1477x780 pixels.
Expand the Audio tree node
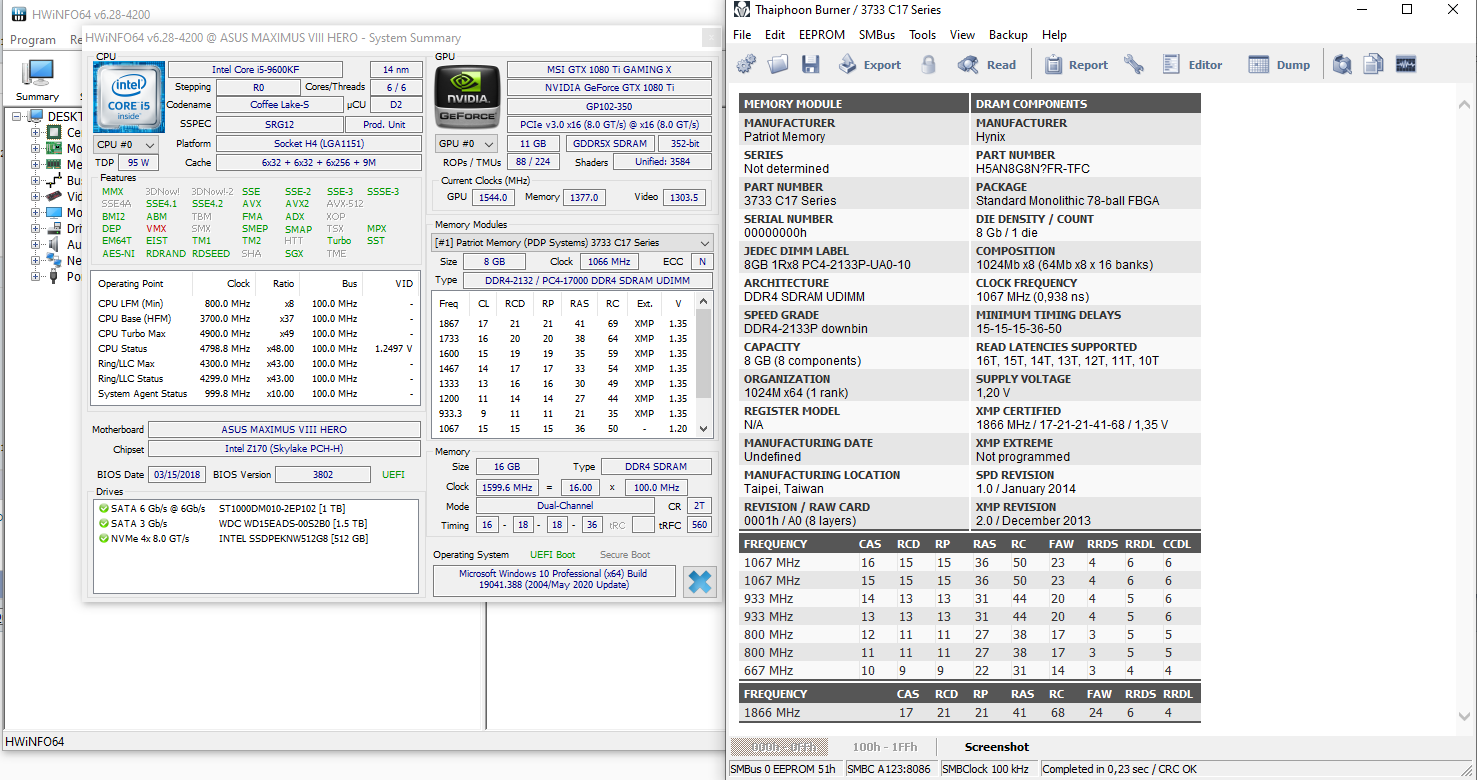36,245
